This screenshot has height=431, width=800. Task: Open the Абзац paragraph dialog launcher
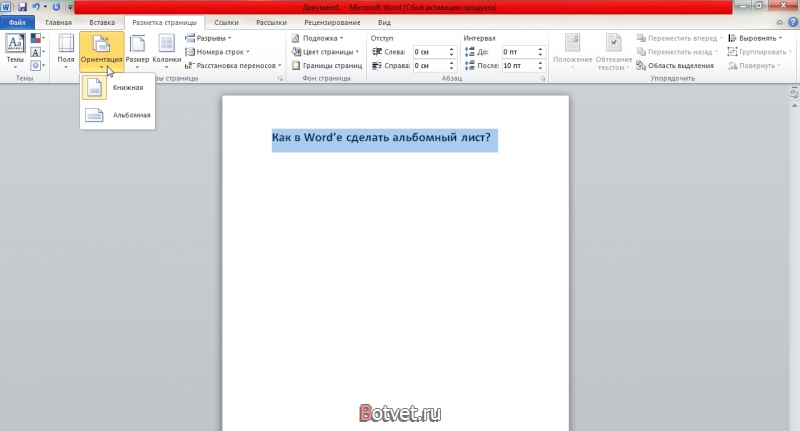point(542,79)
